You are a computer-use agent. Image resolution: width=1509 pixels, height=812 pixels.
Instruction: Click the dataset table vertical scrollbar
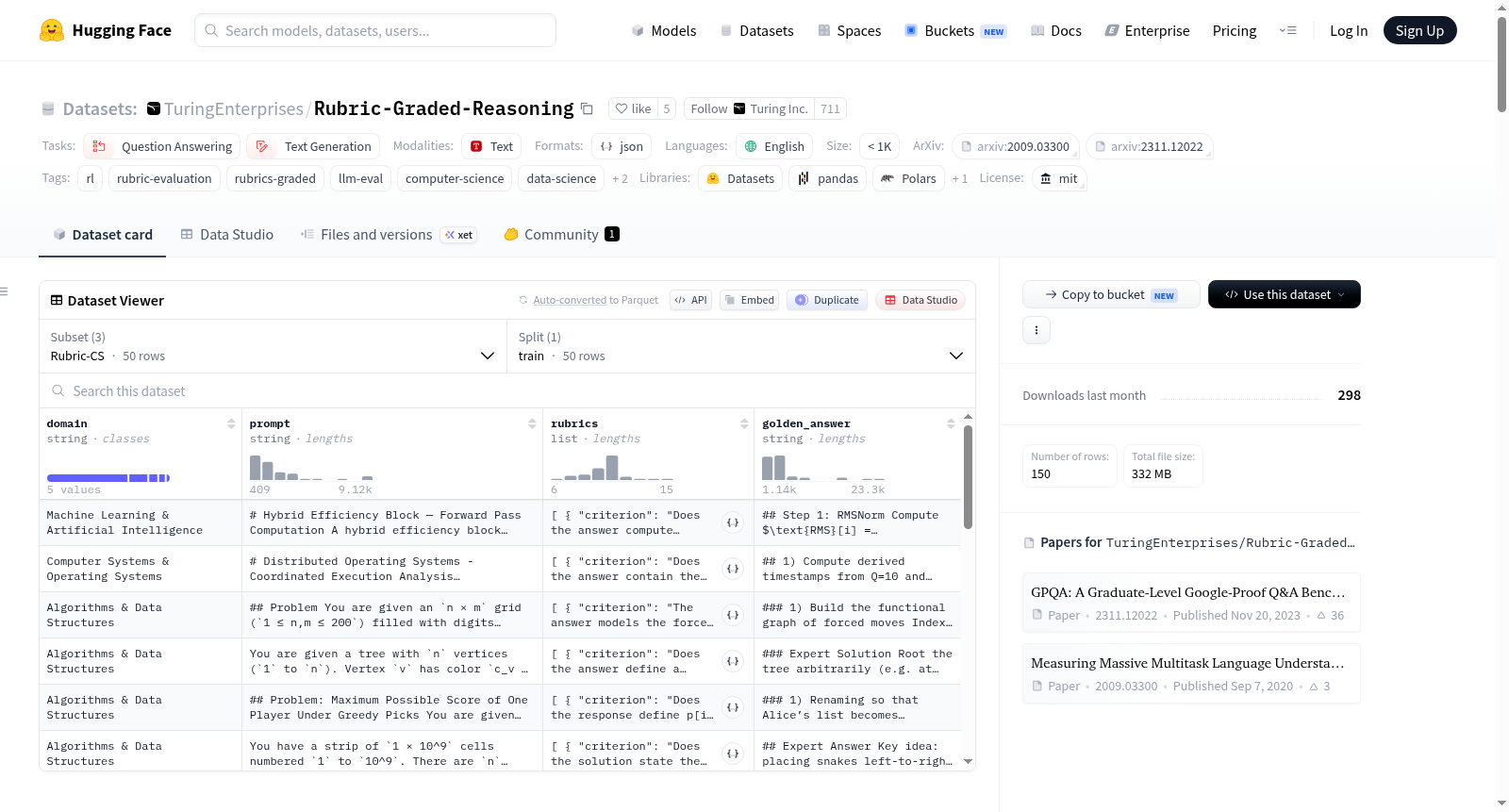(x=968, y=476)
